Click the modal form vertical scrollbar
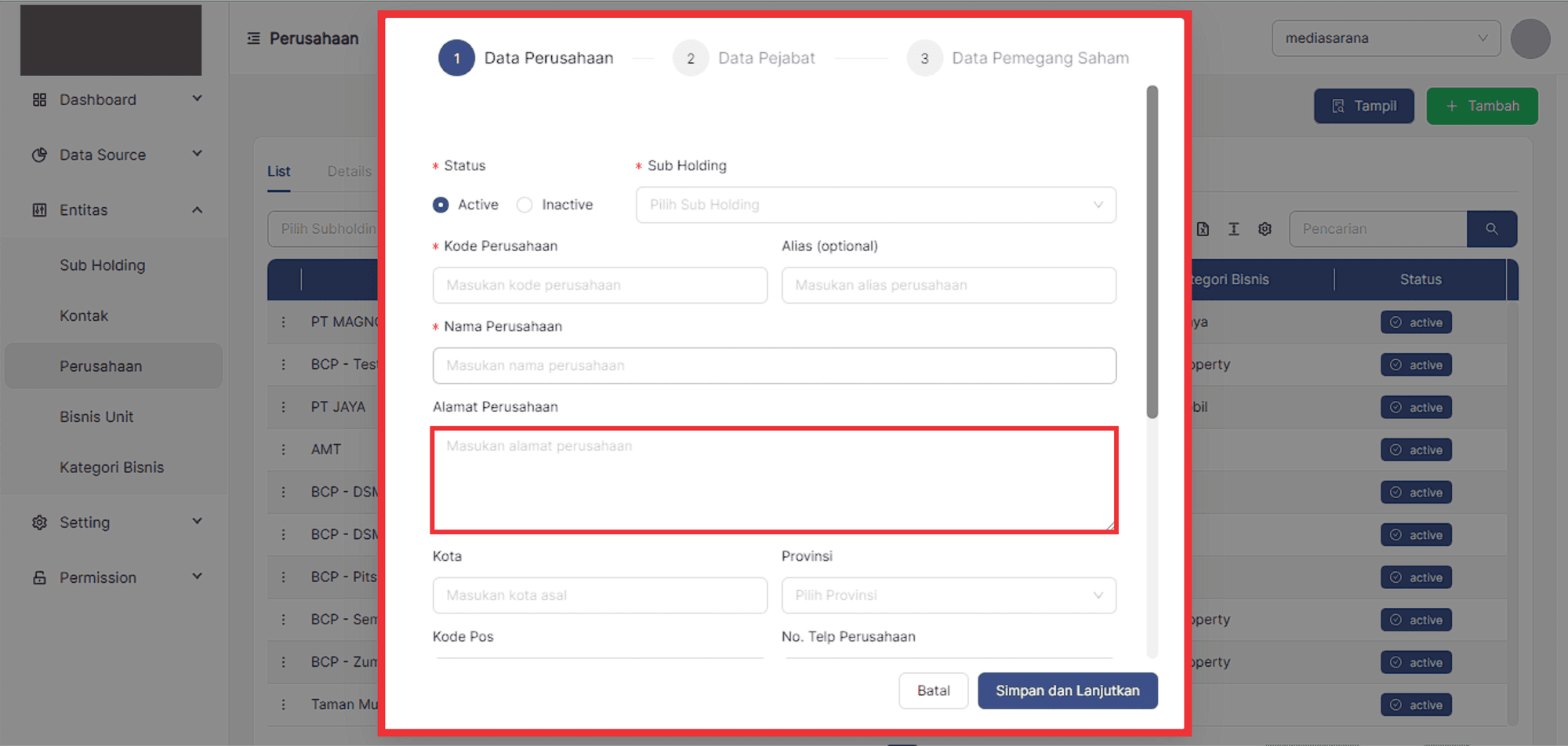The image size is (1568, 746). point(1152,251)
